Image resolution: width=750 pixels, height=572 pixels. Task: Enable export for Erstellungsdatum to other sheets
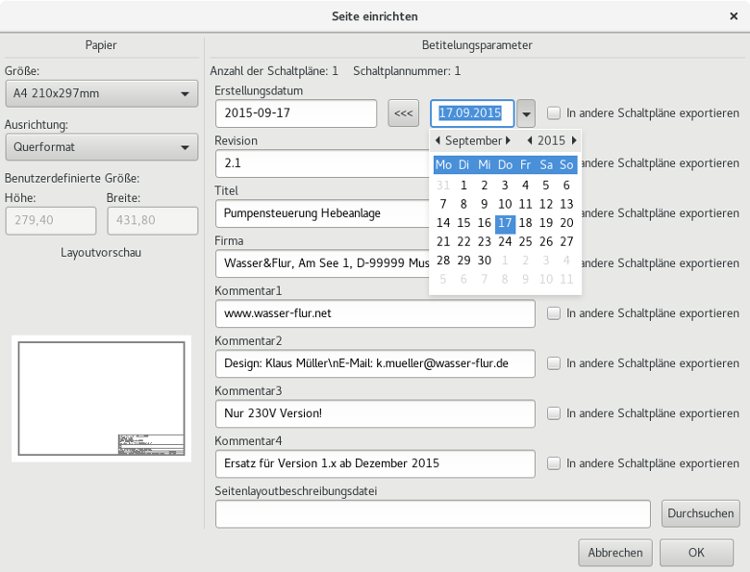(554, 113)
